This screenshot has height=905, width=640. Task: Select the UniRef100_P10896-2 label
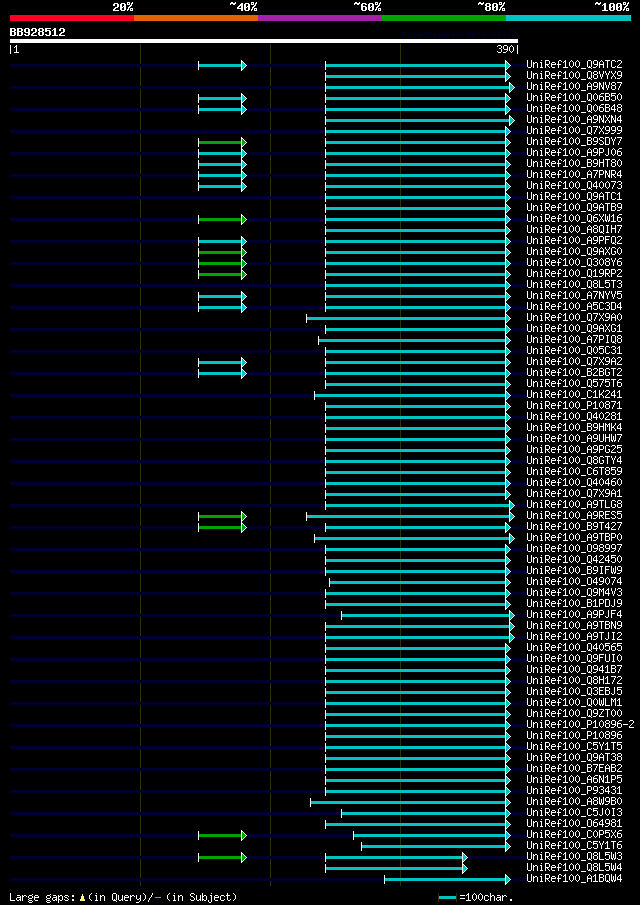580,725
